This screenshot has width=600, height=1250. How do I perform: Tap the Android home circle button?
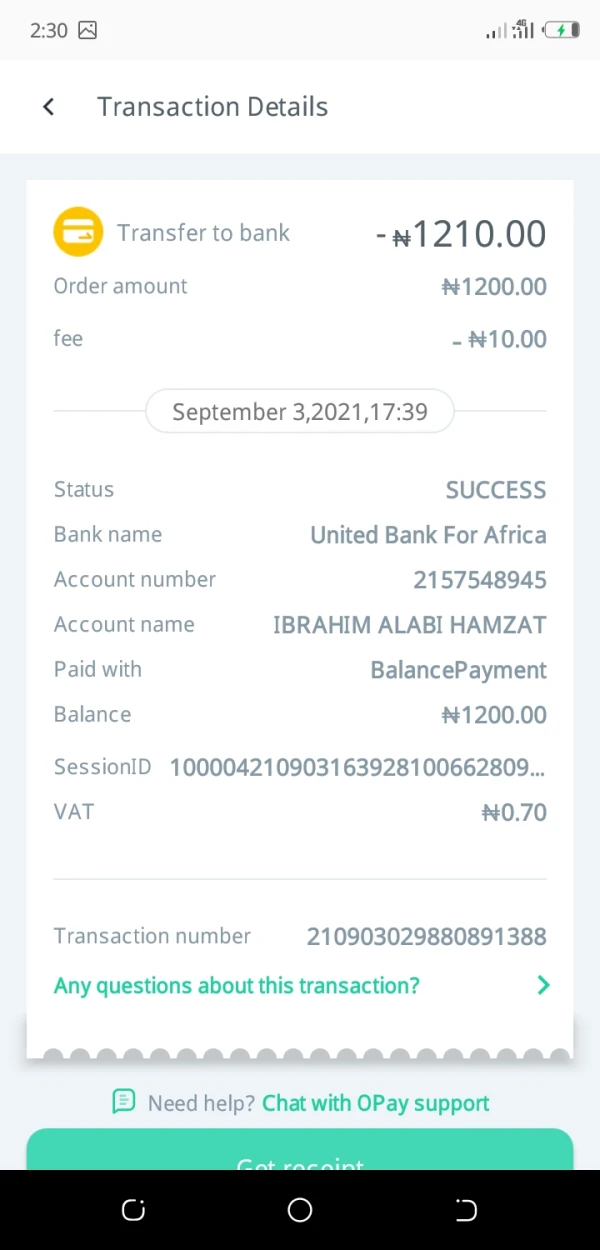300,1211
